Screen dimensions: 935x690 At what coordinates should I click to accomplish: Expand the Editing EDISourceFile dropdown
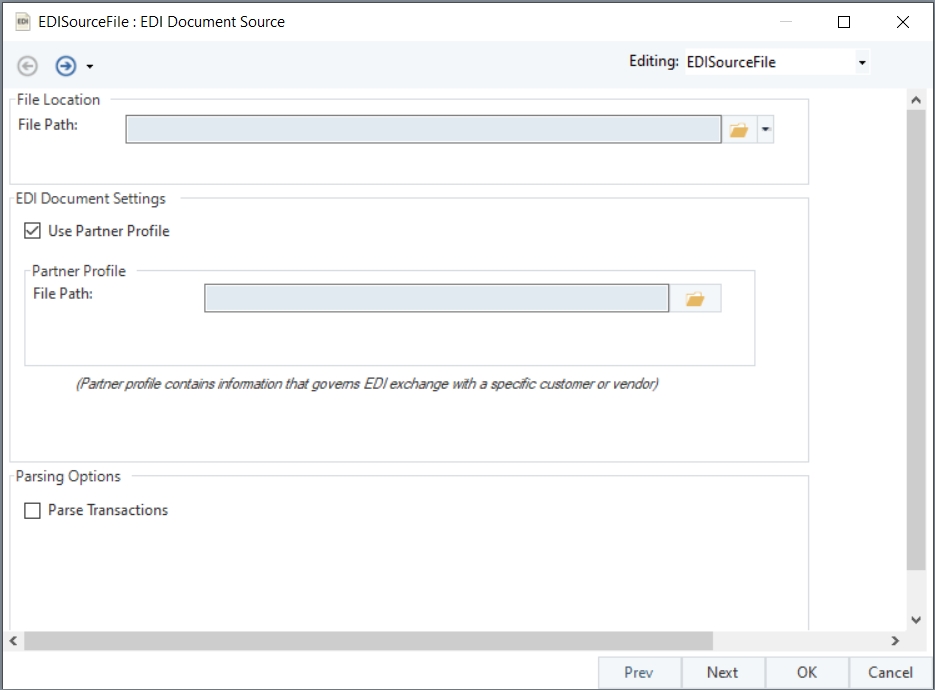tap(862, 62)
